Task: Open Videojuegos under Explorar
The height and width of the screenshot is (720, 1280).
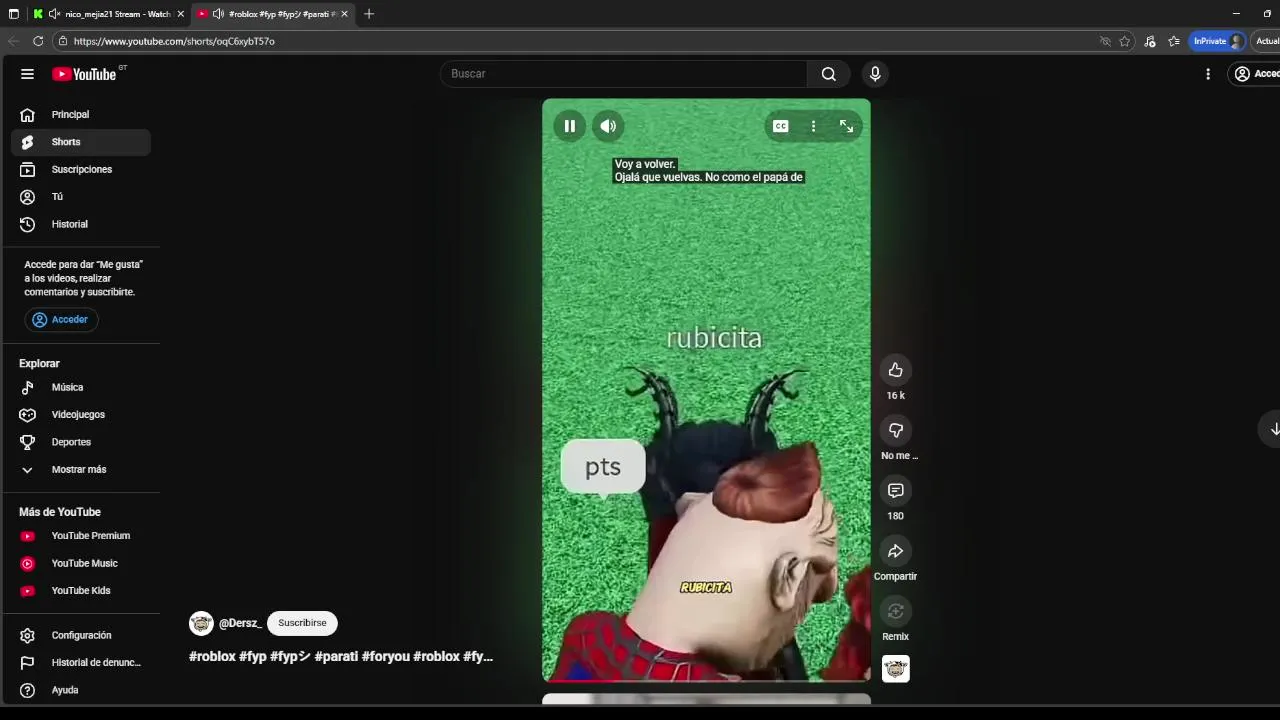Action: [81, 415]
